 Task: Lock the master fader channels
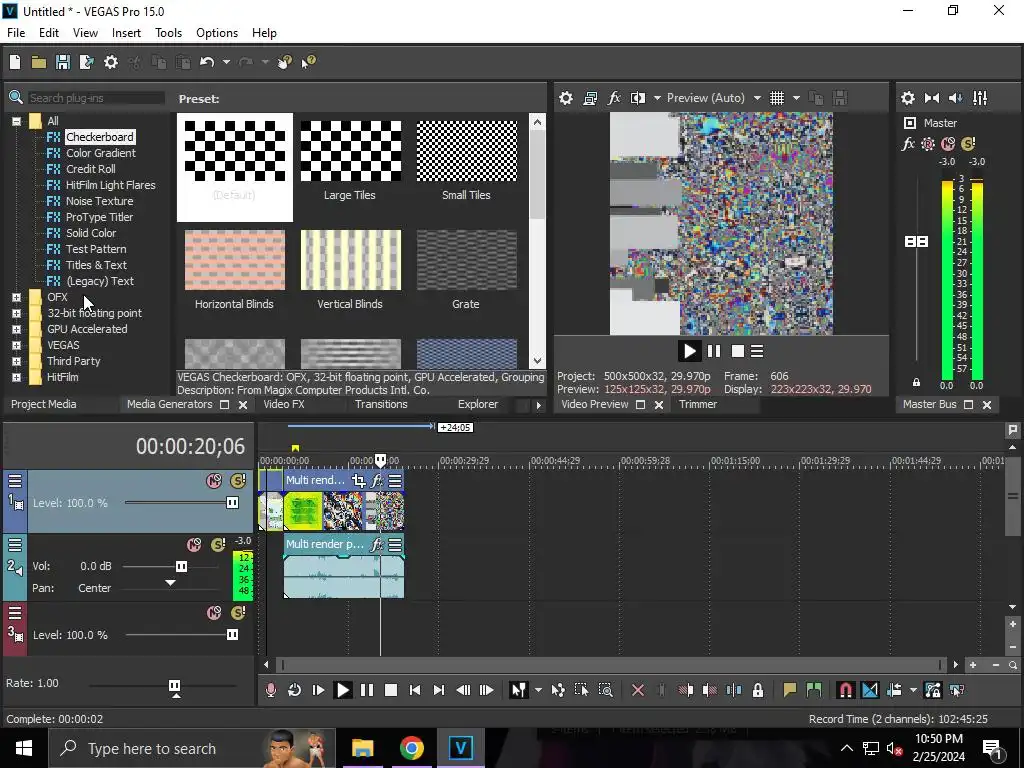(x=916, y=383)
